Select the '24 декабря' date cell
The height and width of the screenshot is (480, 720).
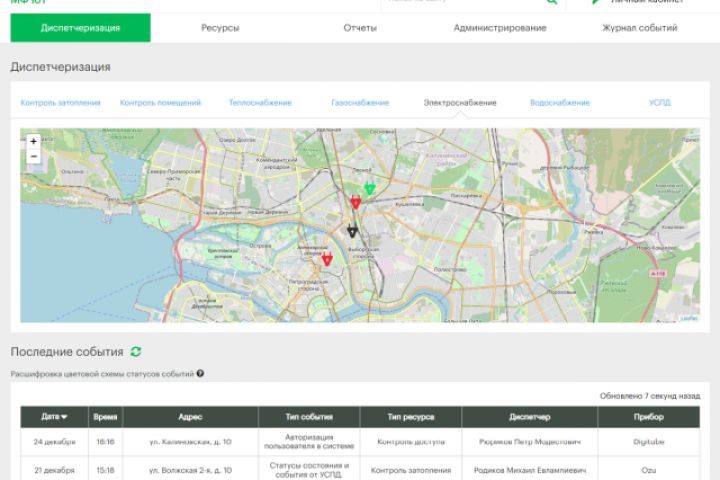[54, 442]
